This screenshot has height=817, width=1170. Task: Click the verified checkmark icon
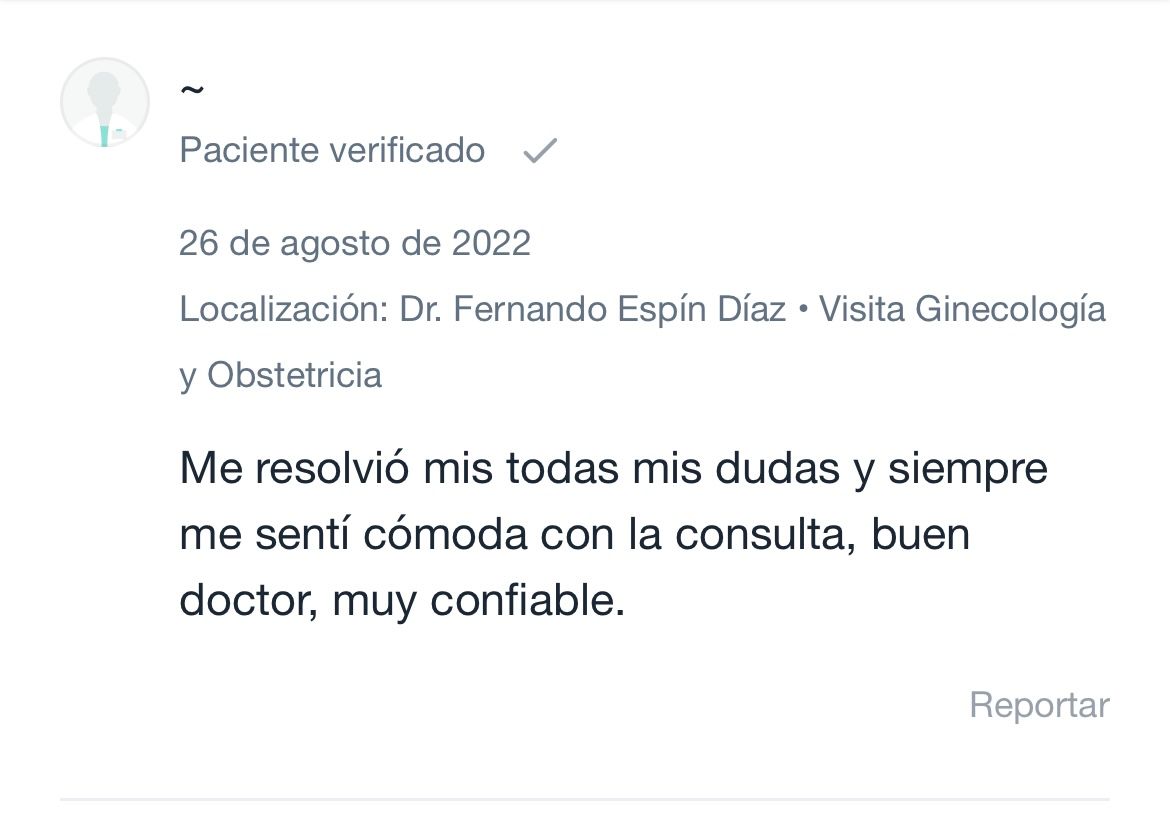pos(539,150)
